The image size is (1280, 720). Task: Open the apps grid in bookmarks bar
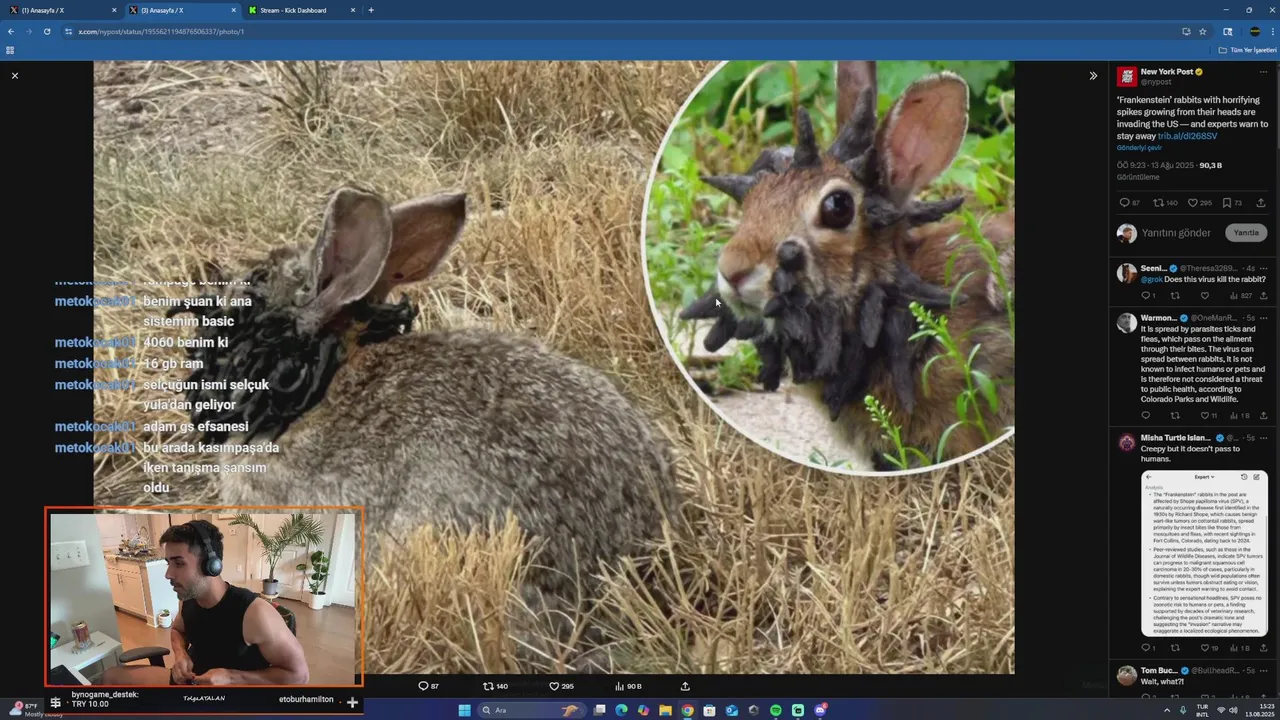click(10, 49)
